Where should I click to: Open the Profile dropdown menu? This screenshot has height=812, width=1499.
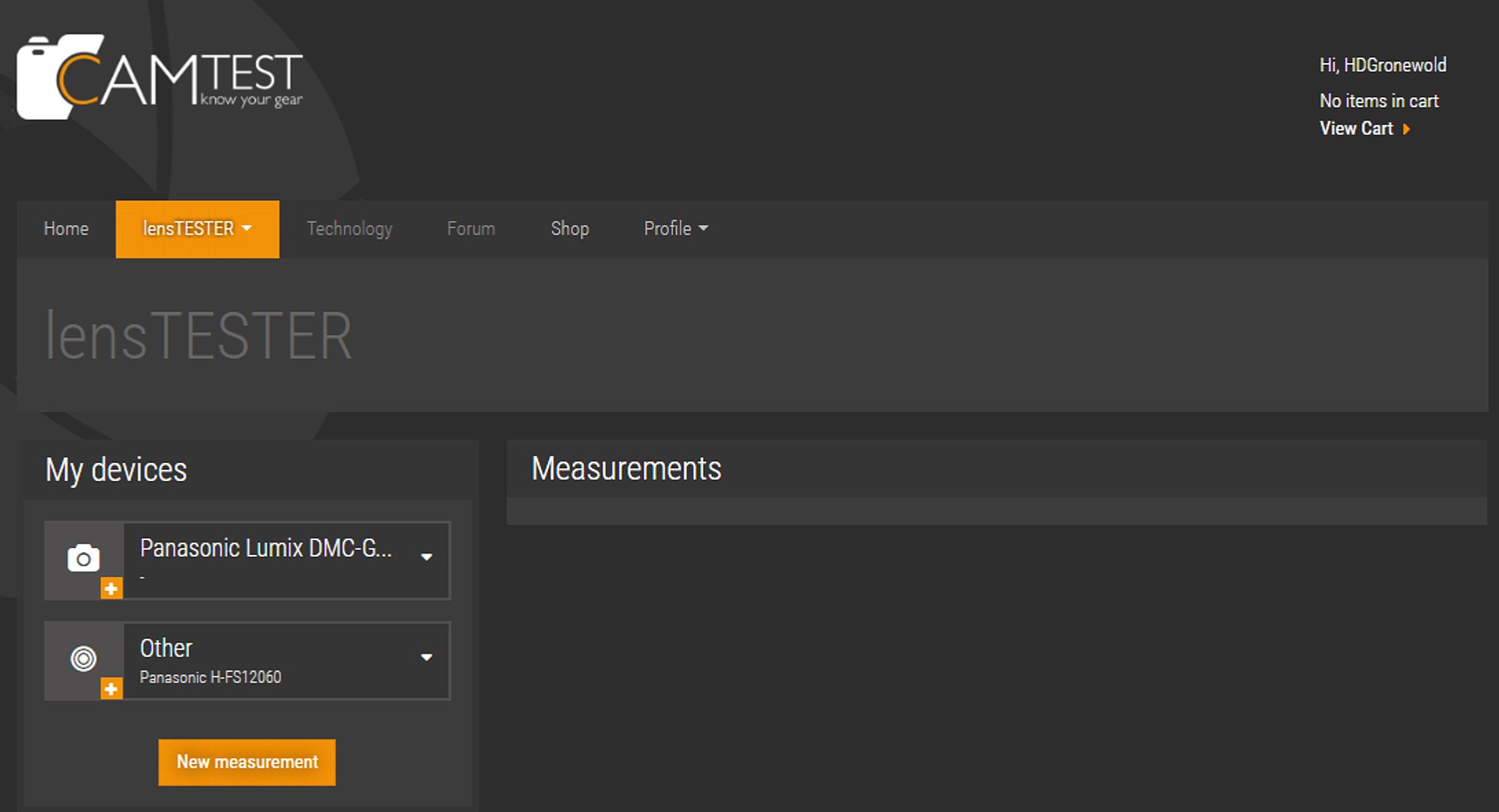[676, 228]
